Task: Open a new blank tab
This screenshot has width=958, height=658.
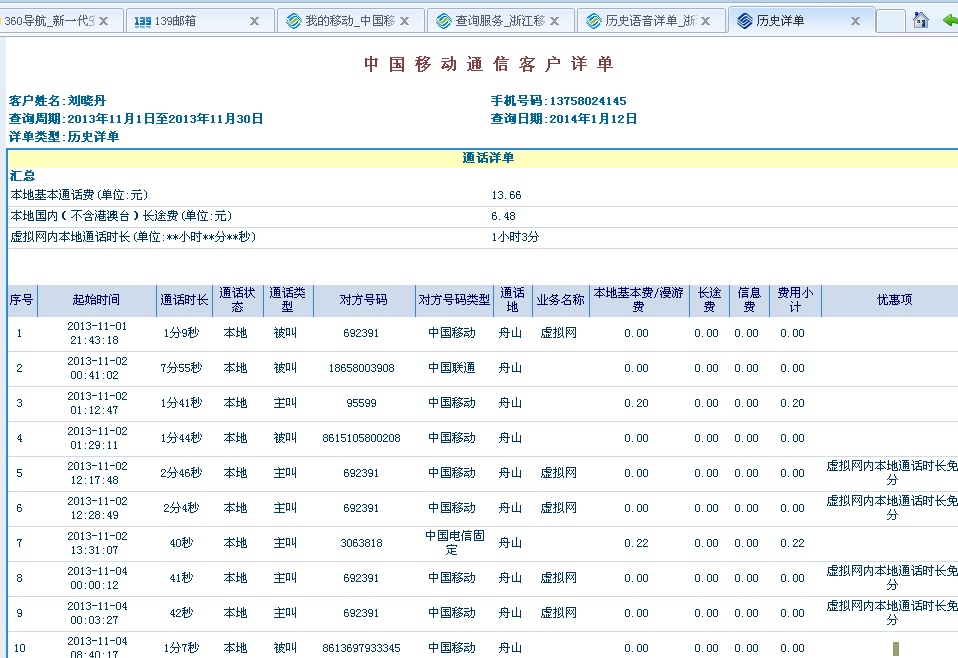Action: point(890,20)
